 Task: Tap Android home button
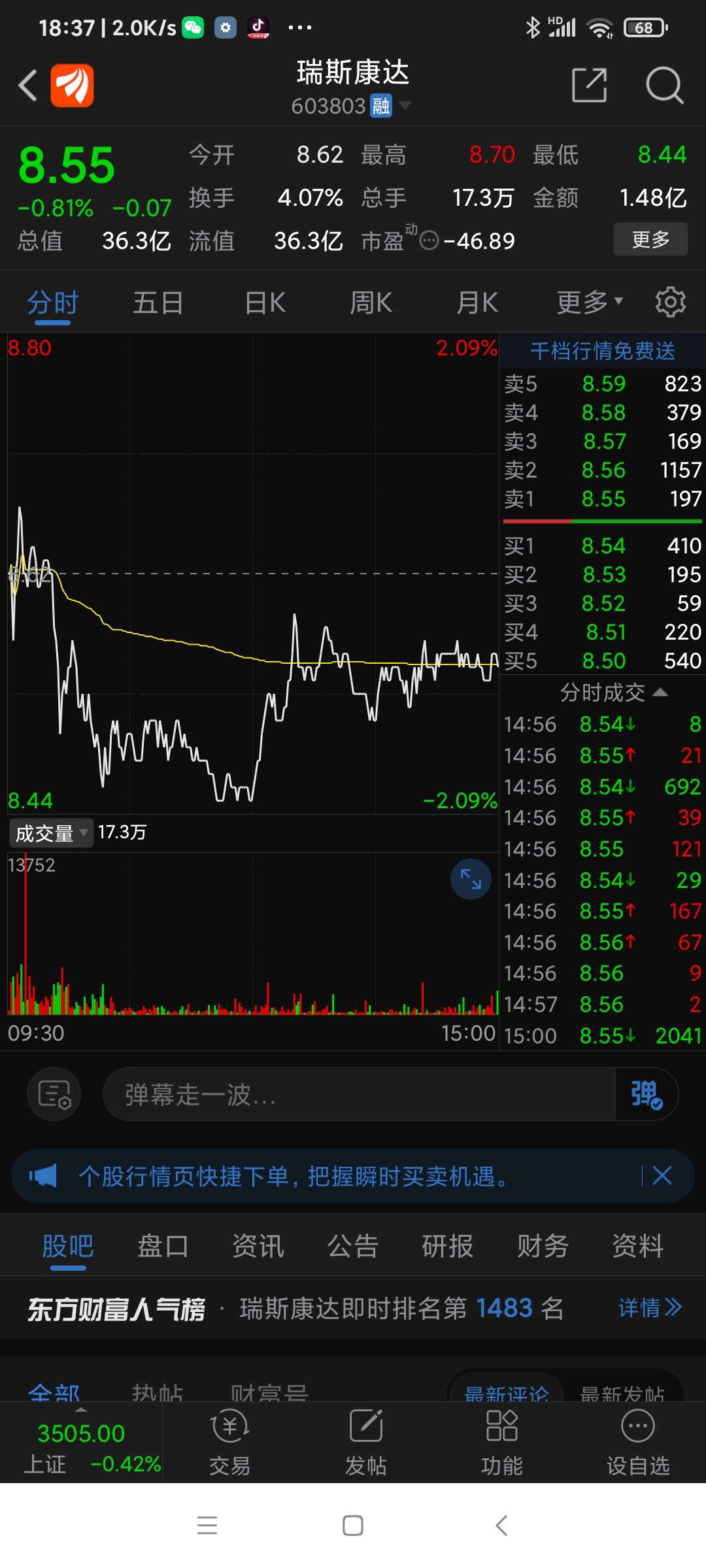pos(353,1525)
